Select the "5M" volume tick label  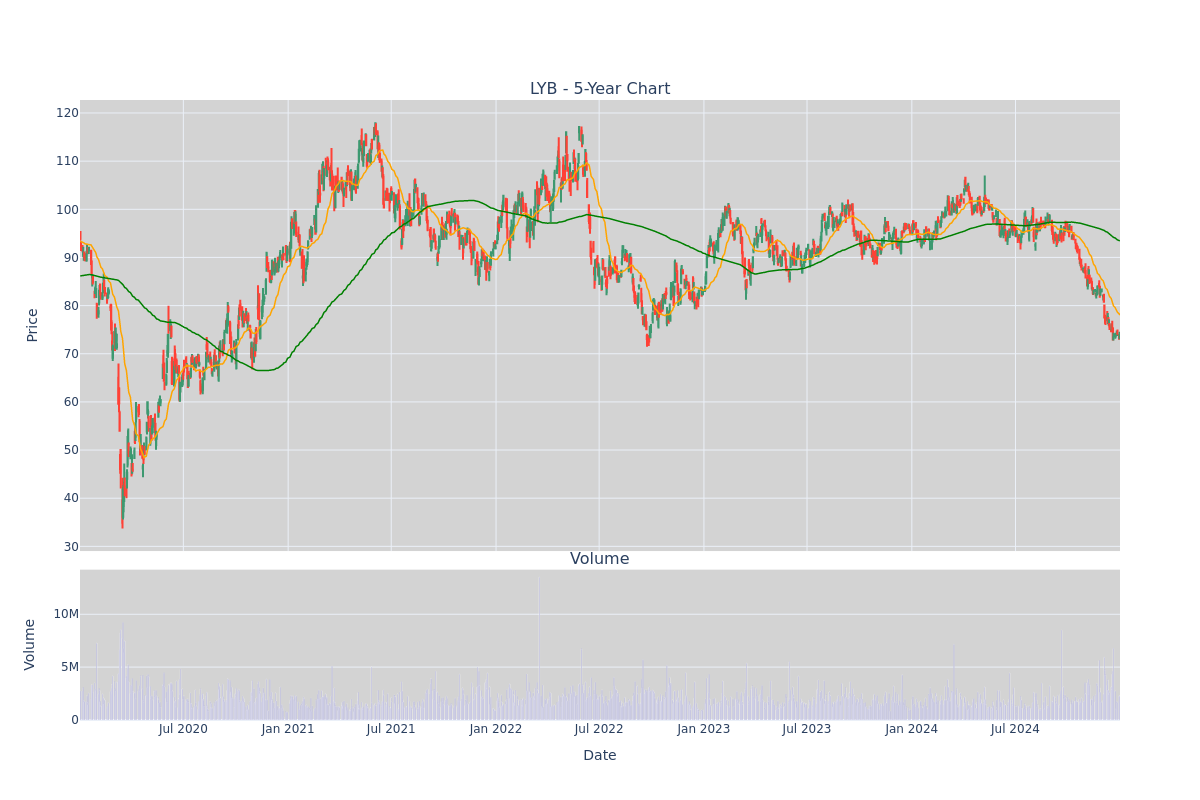click(x=70, y=667)
